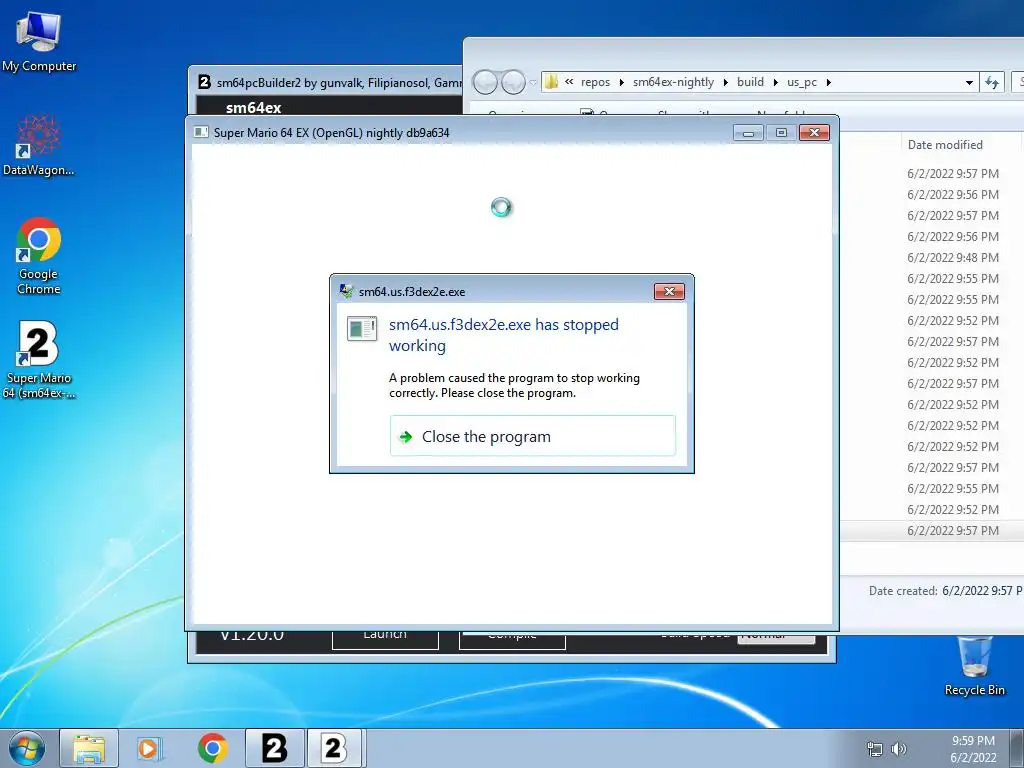Switch to sm64pcBuilder2 taskbar button
The image size is (1024, 768).
coord(274,748)
